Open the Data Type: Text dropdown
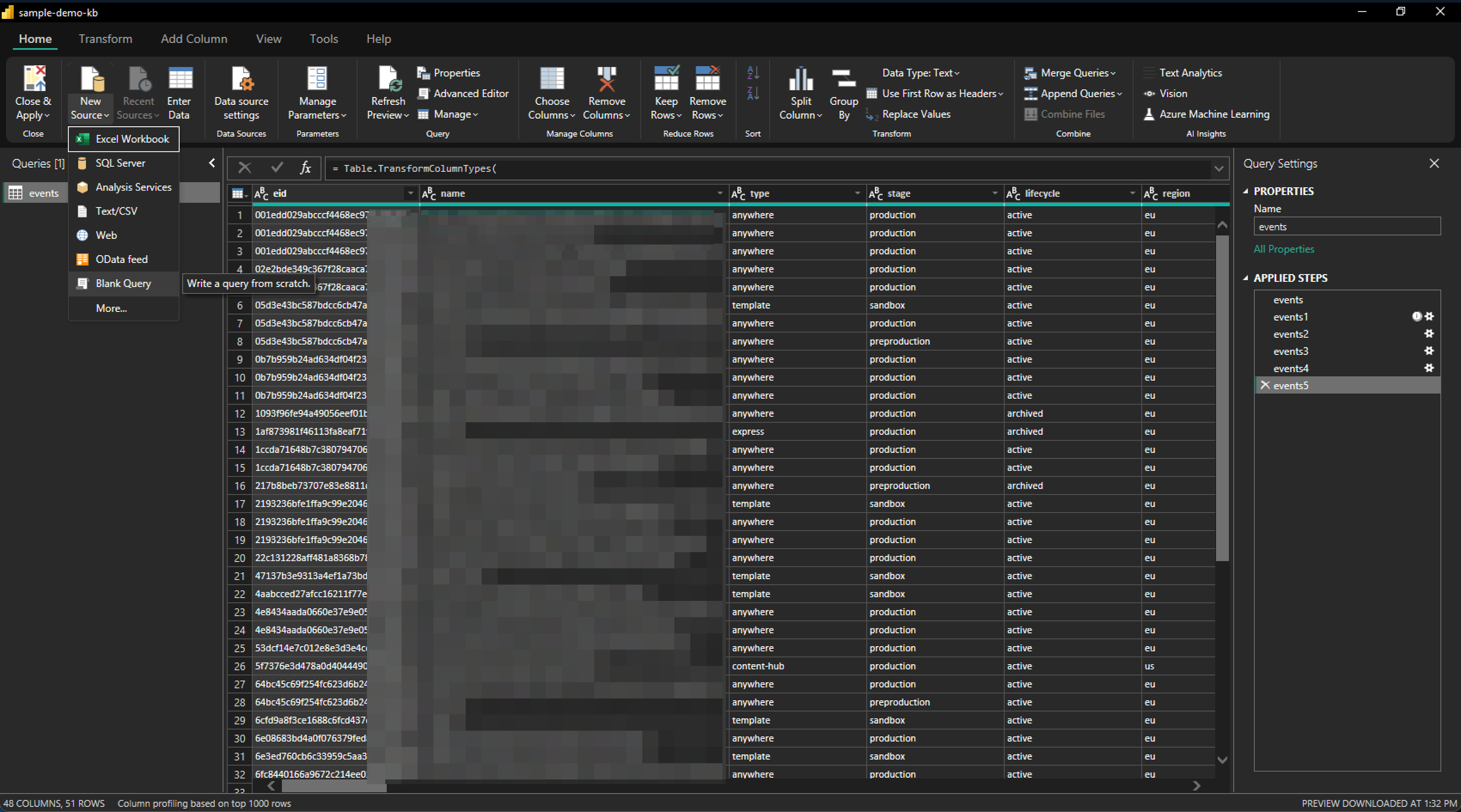 (921, 72)
